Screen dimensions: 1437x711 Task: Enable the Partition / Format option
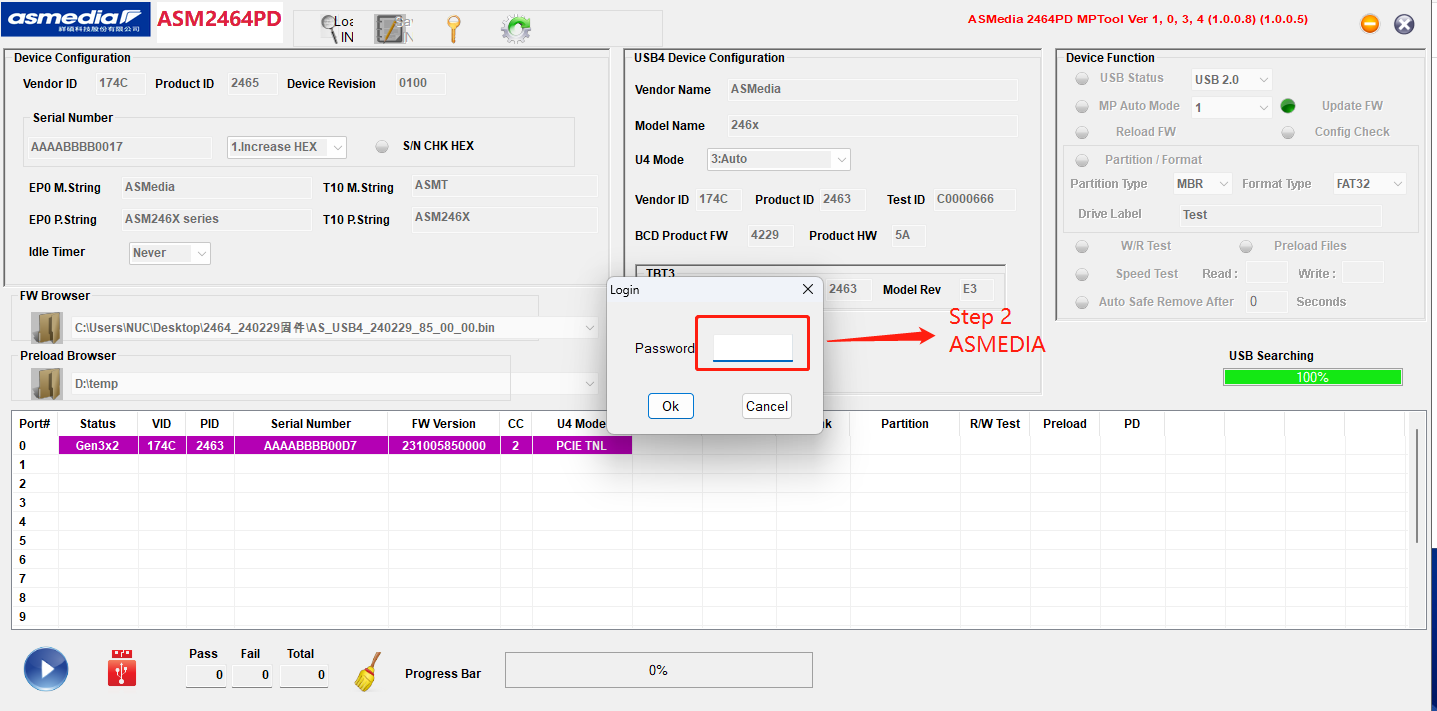(1082, 160)
